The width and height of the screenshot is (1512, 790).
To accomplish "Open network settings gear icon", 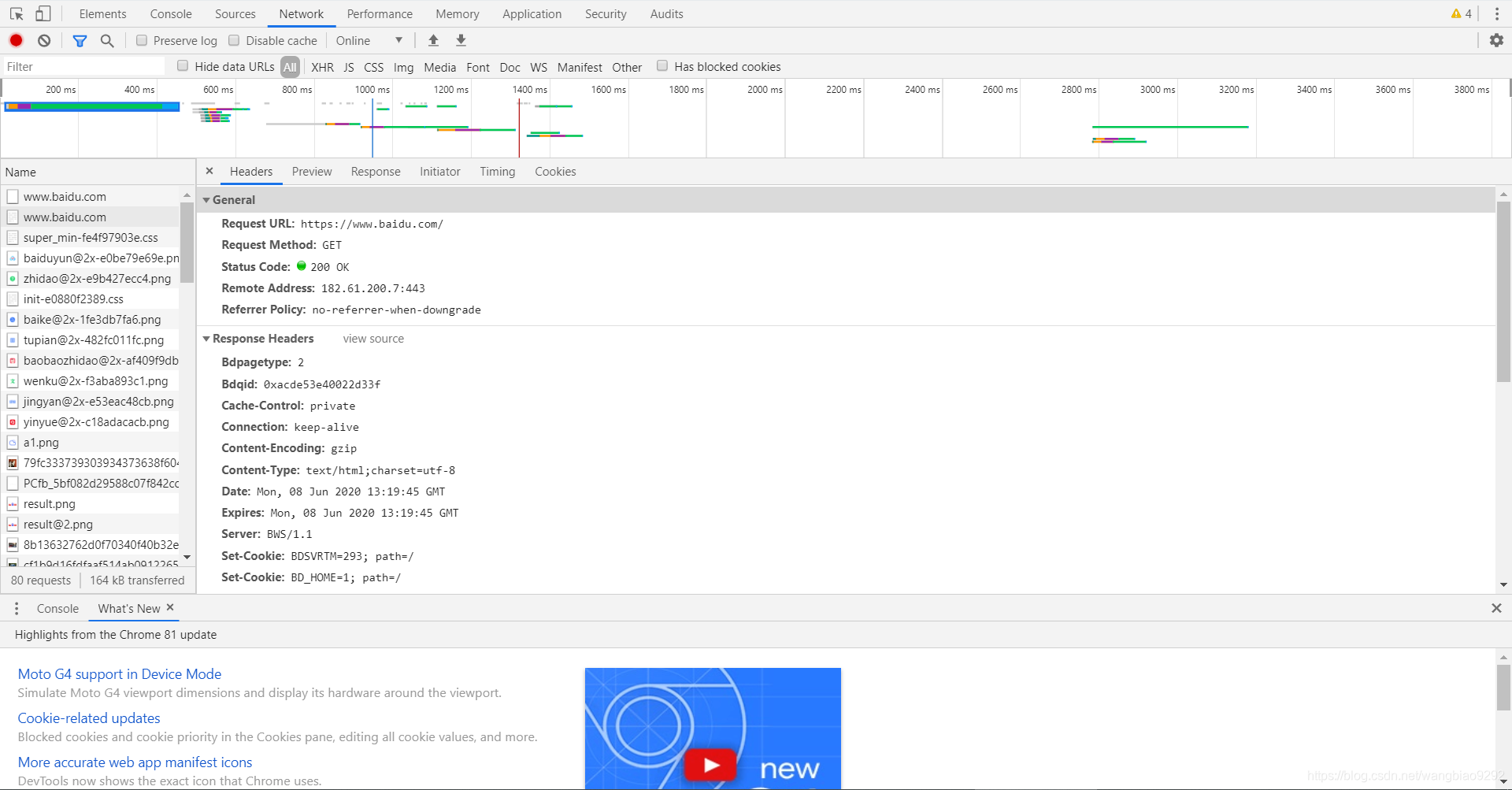I will click(x=1496, y=40).
